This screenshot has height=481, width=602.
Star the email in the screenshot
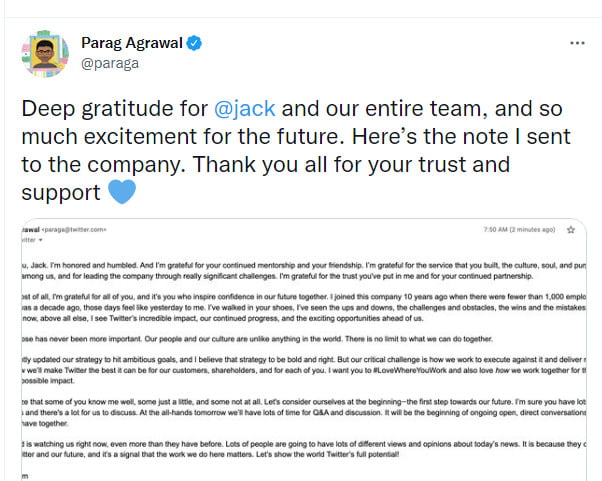point(571,229)
